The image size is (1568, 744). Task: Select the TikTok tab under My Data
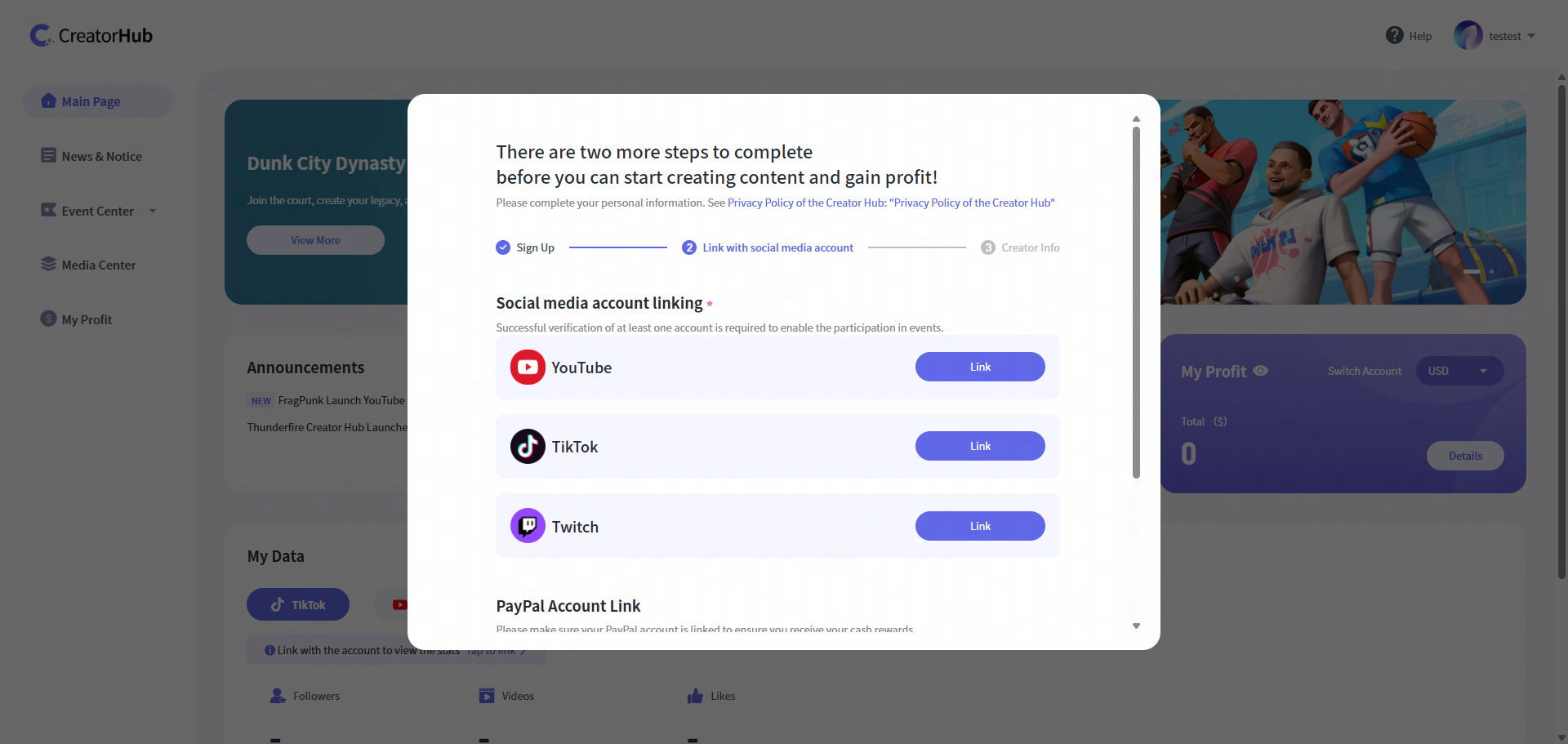(x=298, y=604)
